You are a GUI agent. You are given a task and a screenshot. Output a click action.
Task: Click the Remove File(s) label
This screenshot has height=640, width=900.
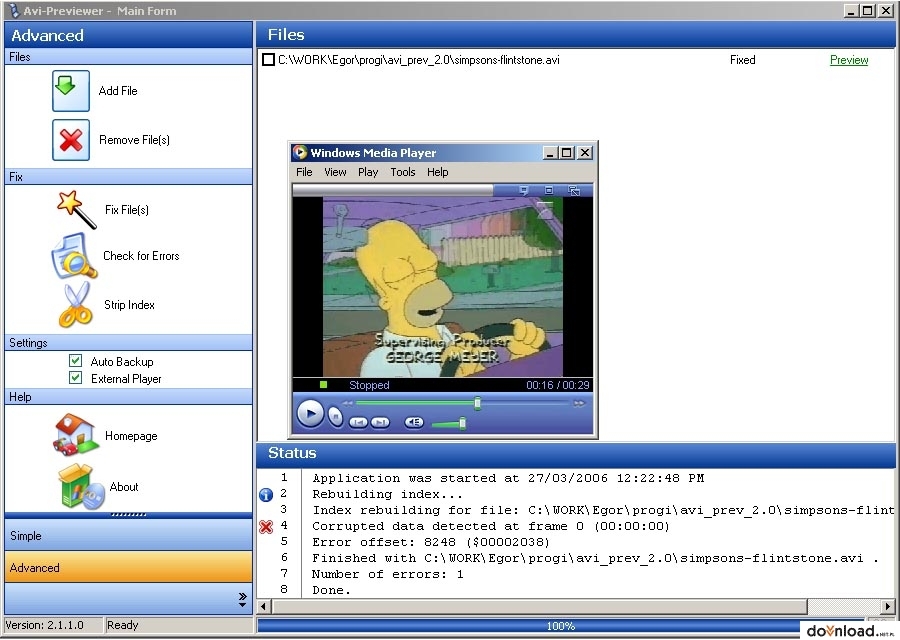(x=134, y=140)
